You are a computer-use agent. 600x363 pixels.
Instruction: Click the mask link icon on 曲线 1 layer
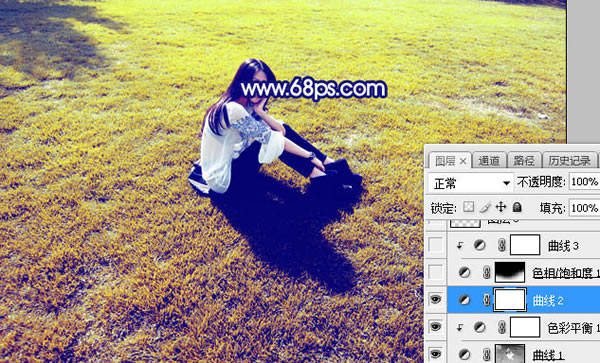click(x=486, y=355)
